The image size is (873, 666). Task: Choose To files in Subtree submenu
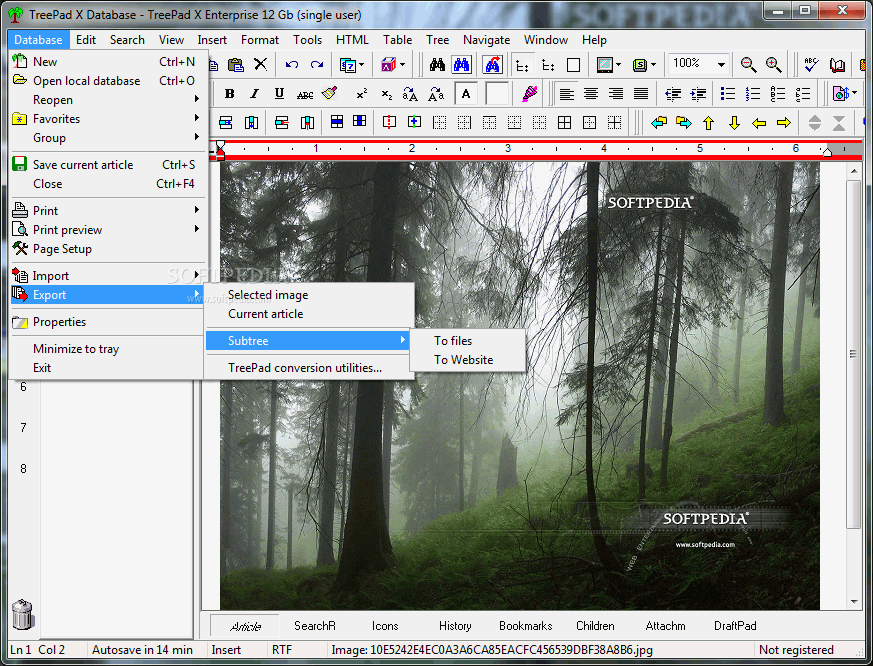(x=467, y=341)
